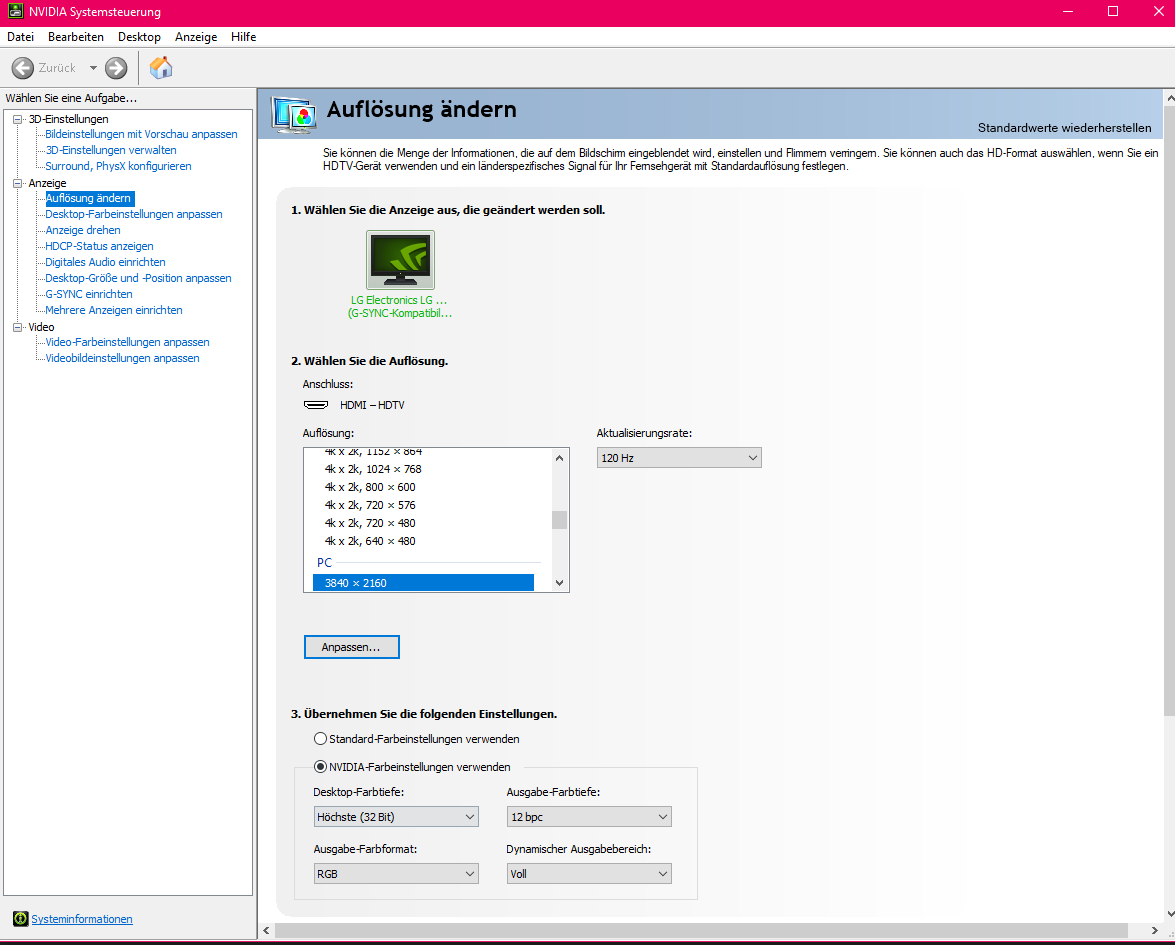The image size is (1175, 945).
Task: Open 3D-Einstellungen verwalten
Action: click(x=111, y=150)
